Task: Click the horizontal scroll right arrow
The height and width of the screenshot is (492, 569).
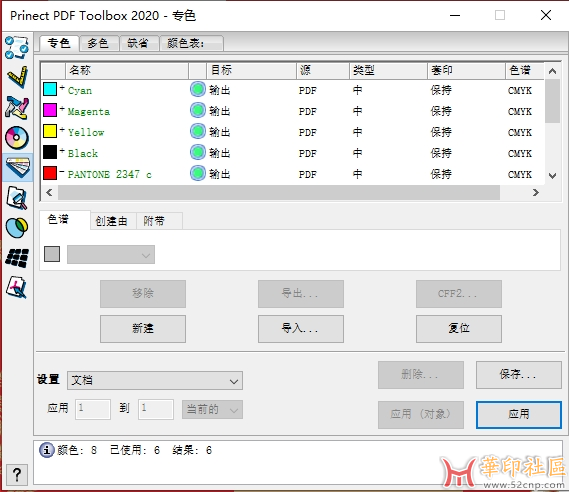Action: 536,192
